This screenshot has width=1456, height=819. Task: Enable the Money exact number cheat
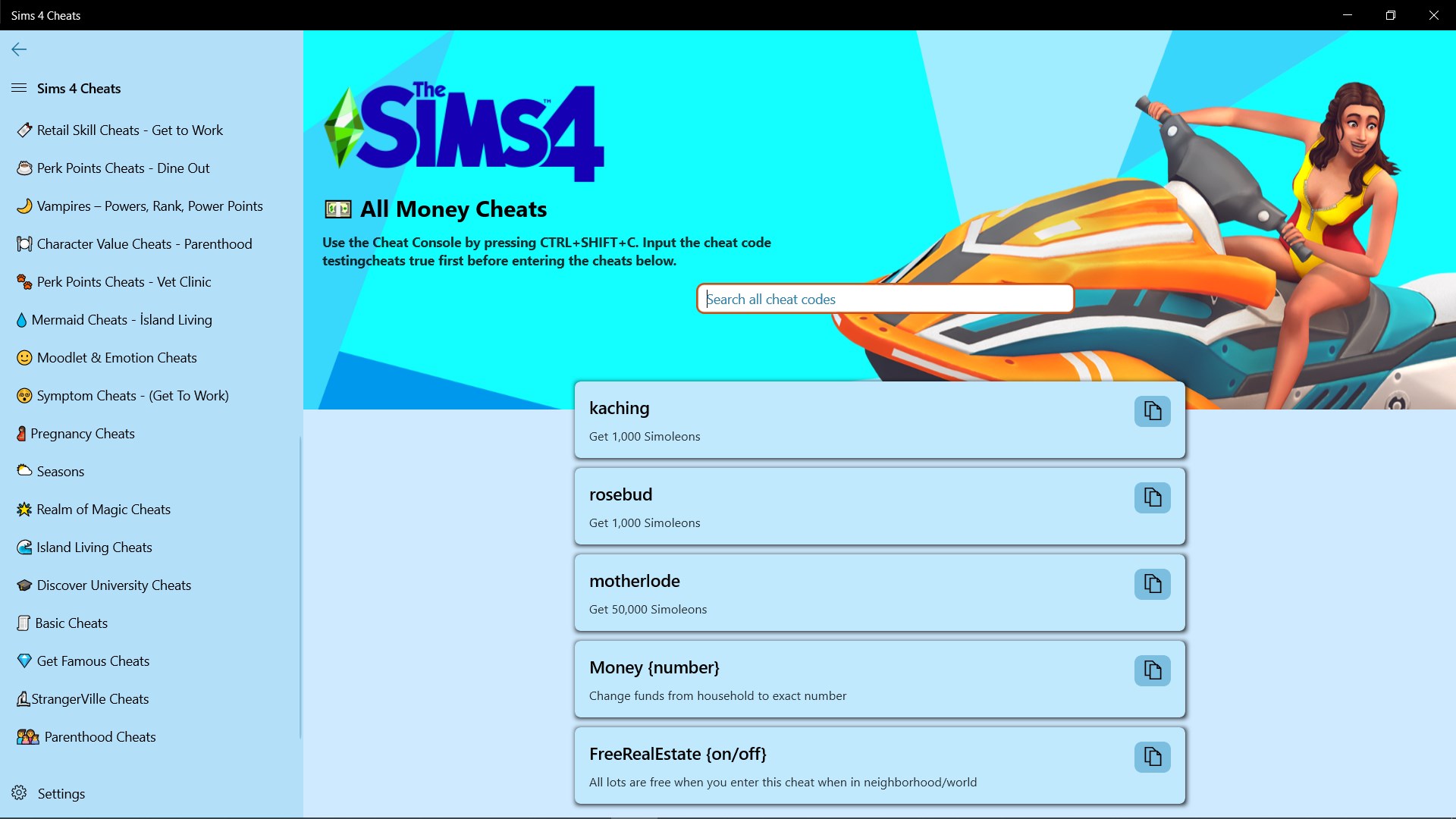click(1152, 670)
